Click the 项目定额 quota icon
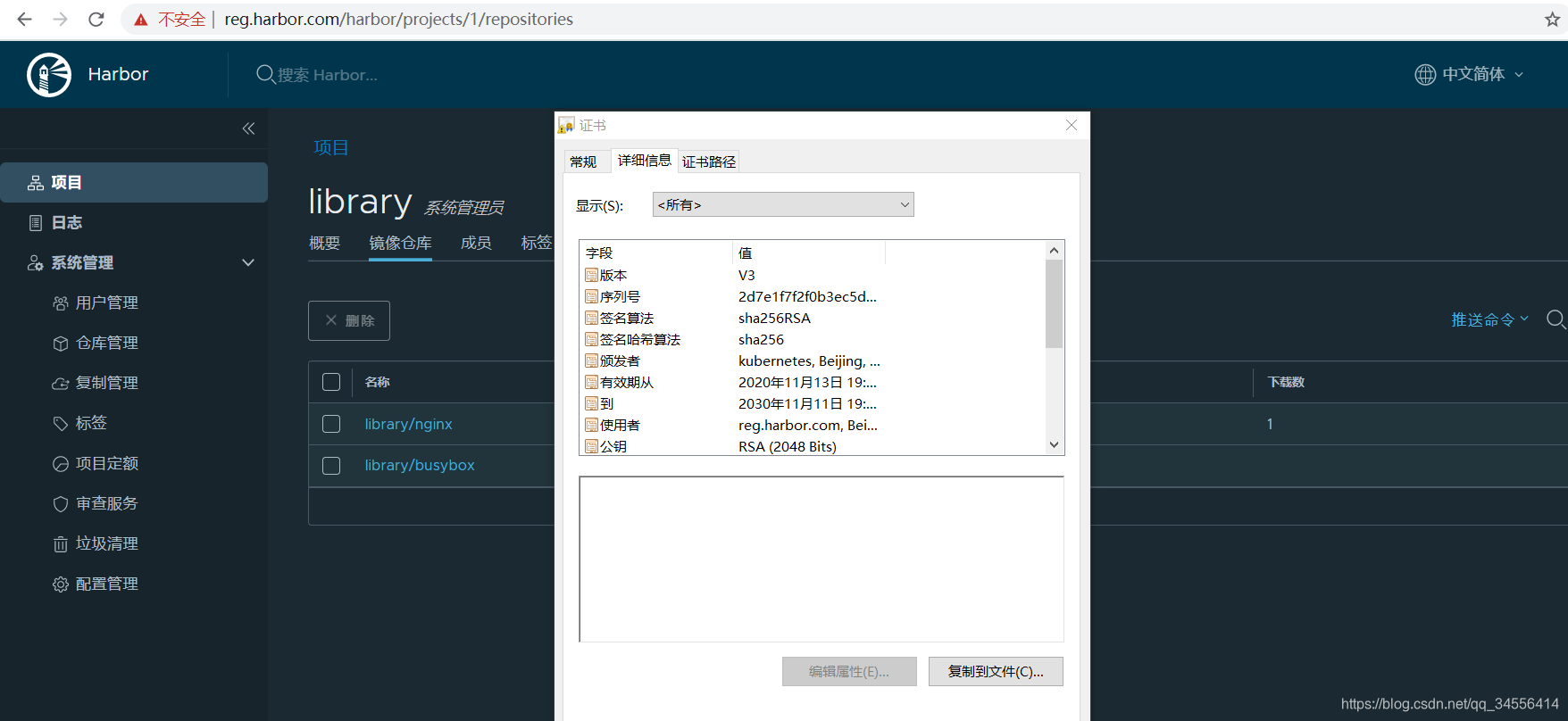Screen dimensions: 1568x721 [61, 464]
